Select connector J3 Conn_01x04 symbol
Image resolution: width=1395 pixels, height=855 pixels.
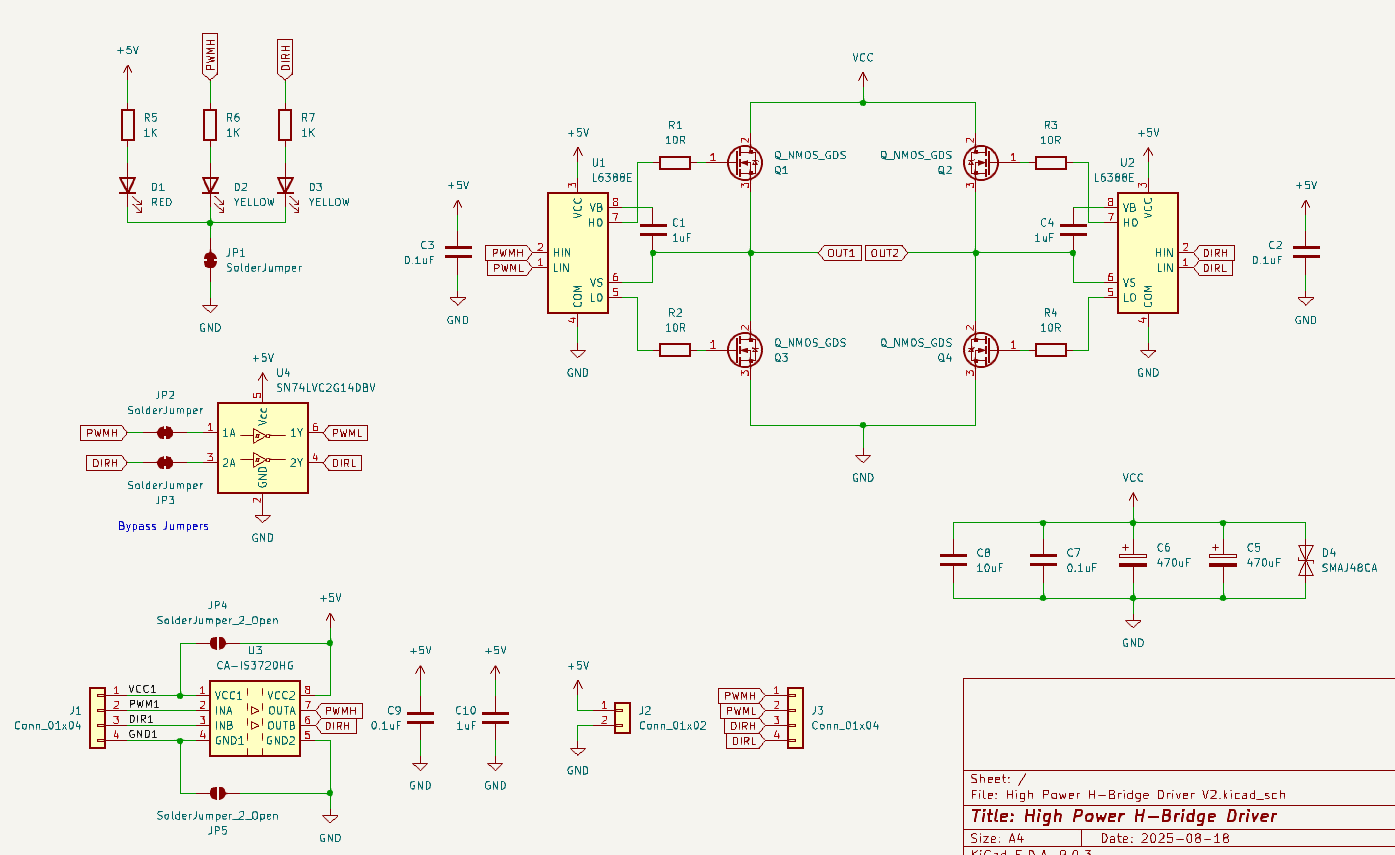point(795,717)
